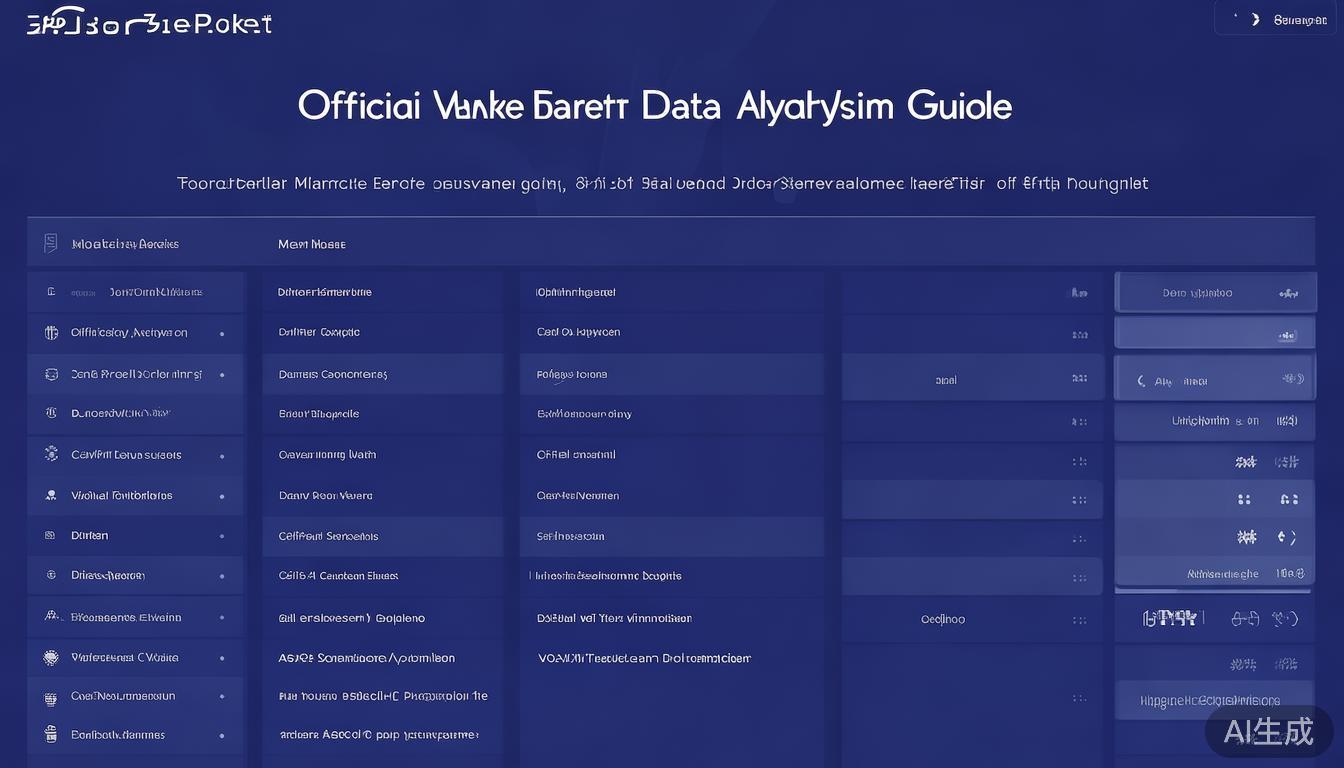Click the AI生成 badge button

[x=1268, y=731]
